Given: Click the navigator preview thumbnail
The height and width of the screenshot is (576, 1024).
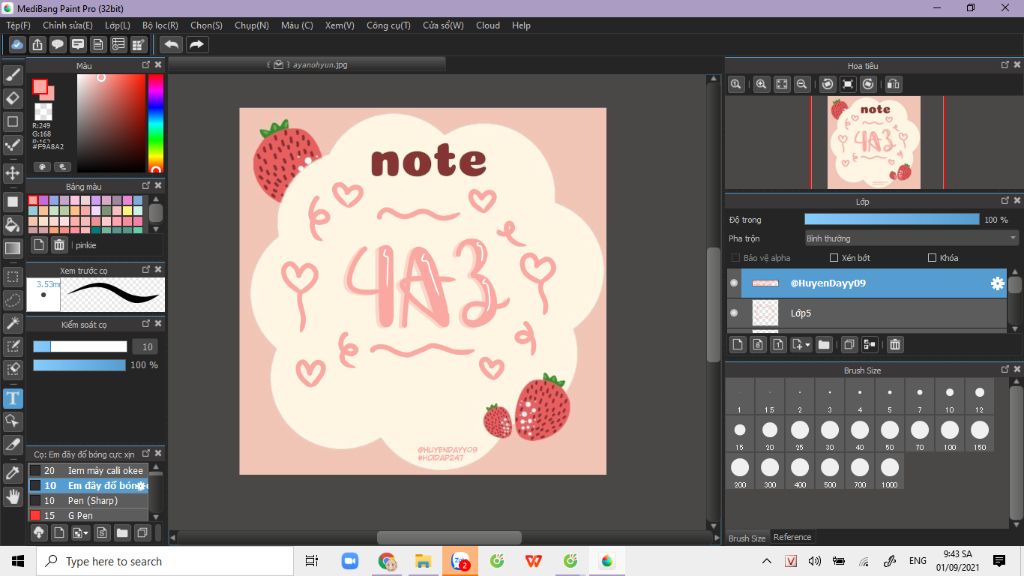Looking at the screenshot, I should click(874, 142).
